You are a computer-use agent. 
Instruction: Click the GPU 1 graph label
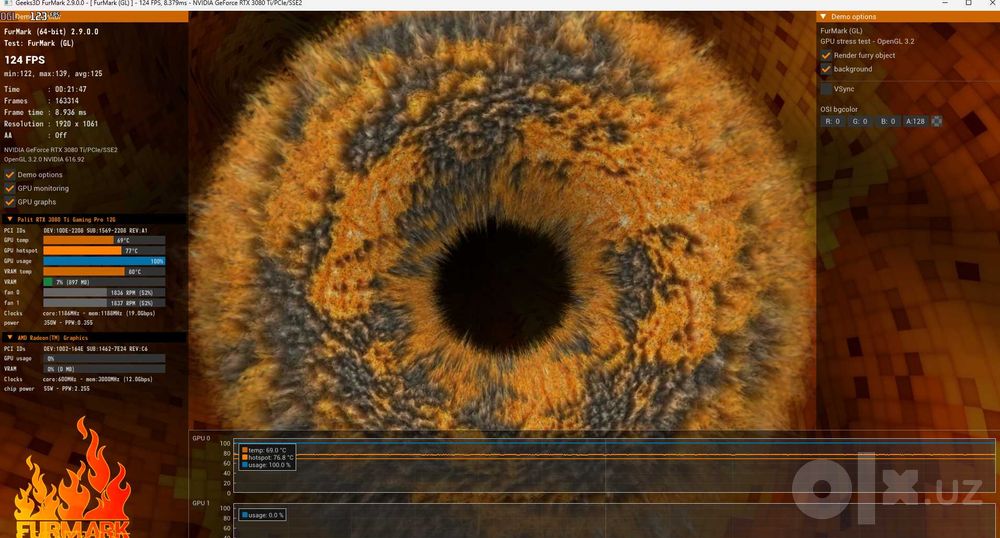coord(201,504)
